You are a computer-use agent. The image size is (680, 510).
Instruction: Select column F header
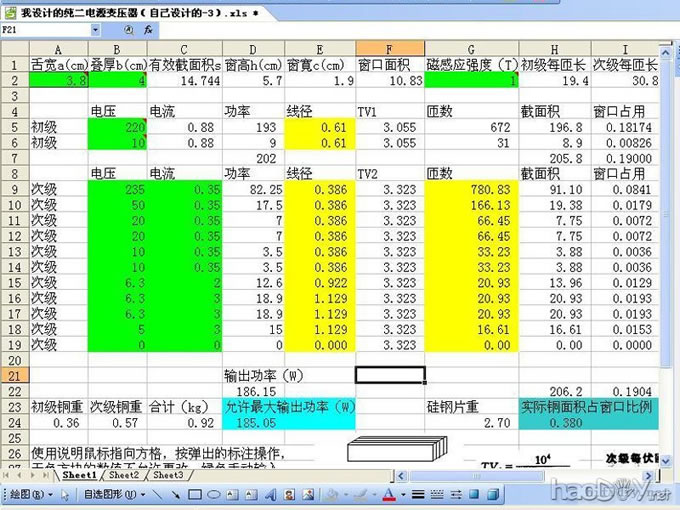coord(389,49)
